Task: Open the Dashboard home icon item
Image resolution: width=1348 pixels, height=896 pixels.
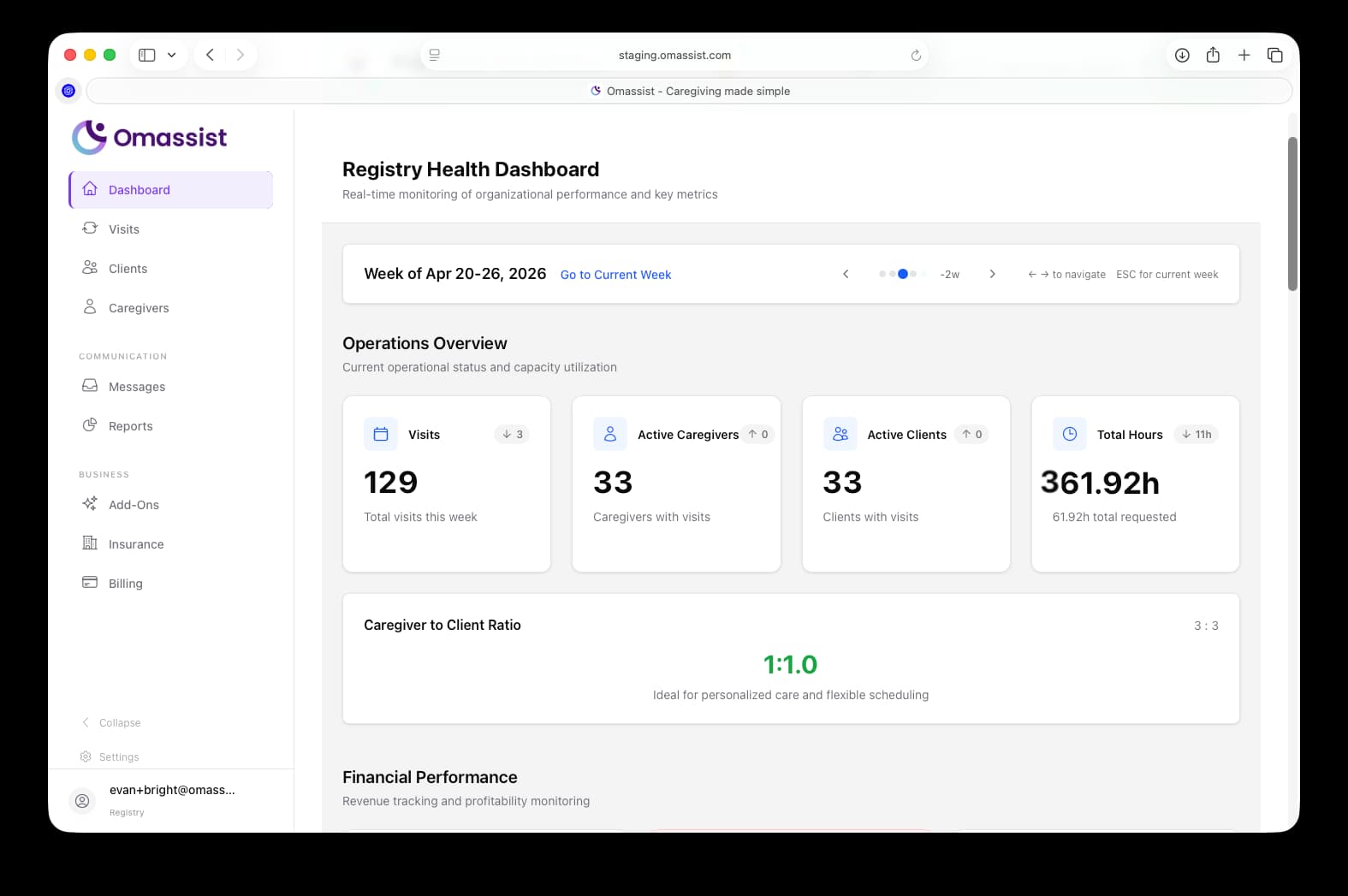Action: (90, 189)
